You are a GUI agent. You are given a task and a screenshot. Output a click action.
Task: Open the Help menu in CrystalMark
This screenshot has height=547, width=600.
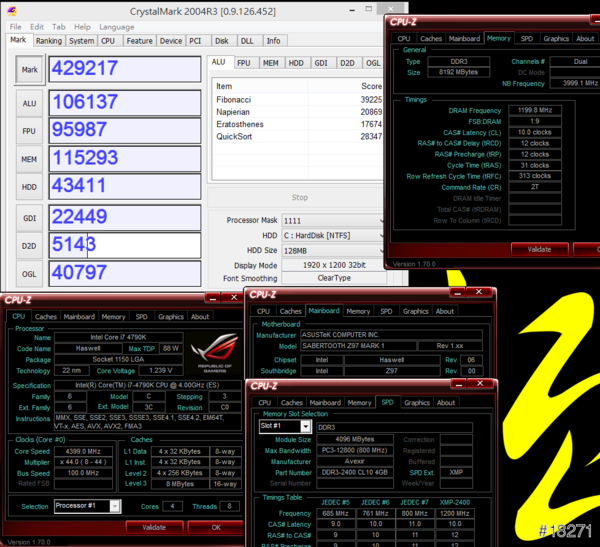tap(82, 27)
